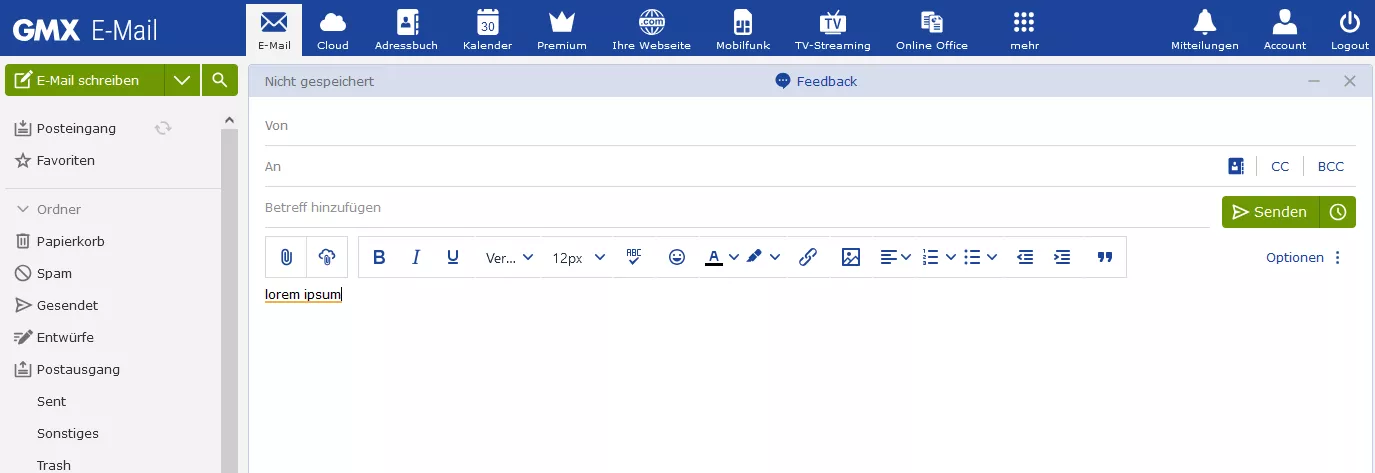Run the spell check tool

coord(634,257)
